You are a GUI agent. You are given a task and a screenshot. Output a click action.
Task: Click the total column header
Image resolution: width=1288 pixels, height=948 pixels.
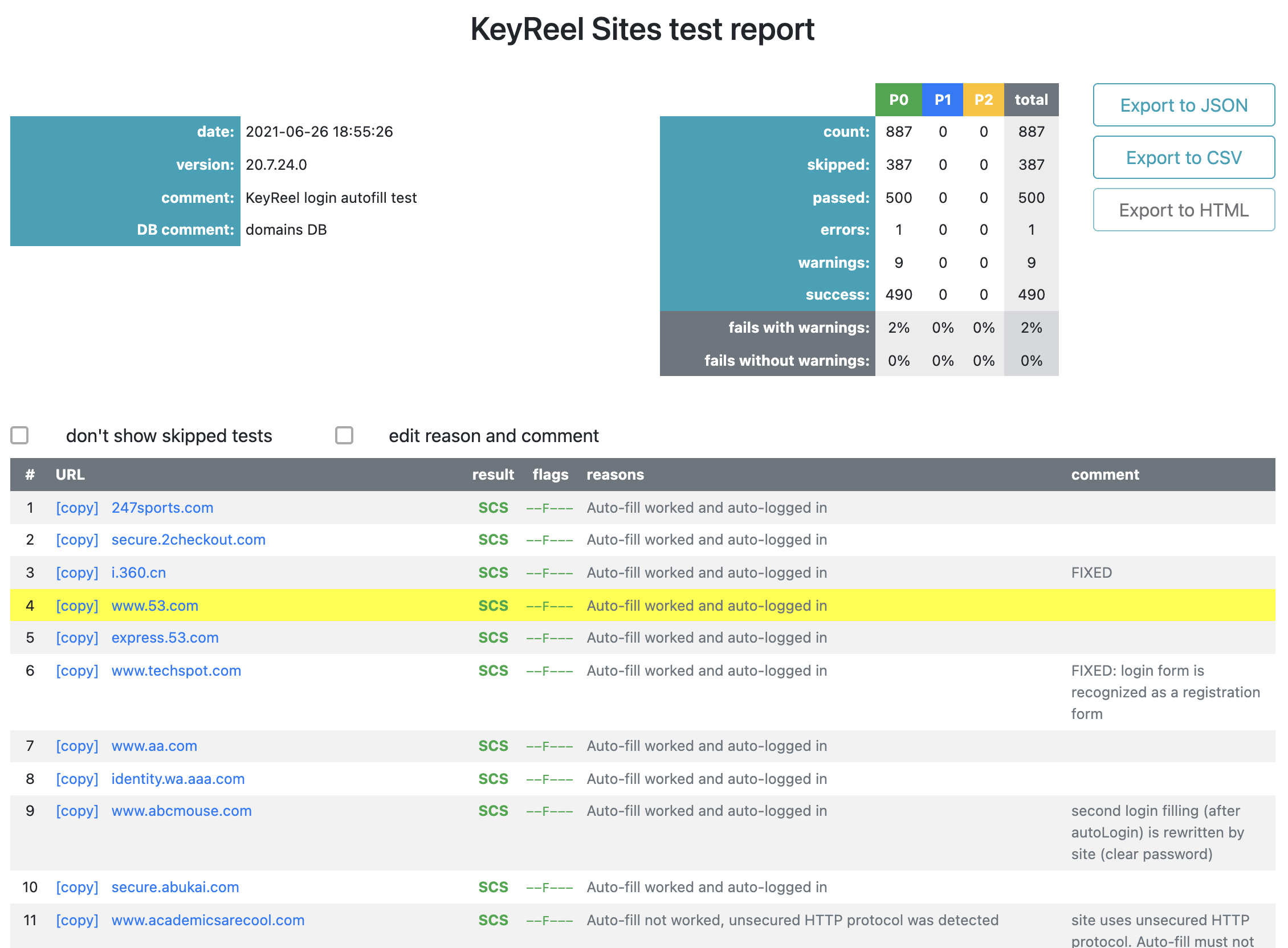click(x=1031, y=100)
